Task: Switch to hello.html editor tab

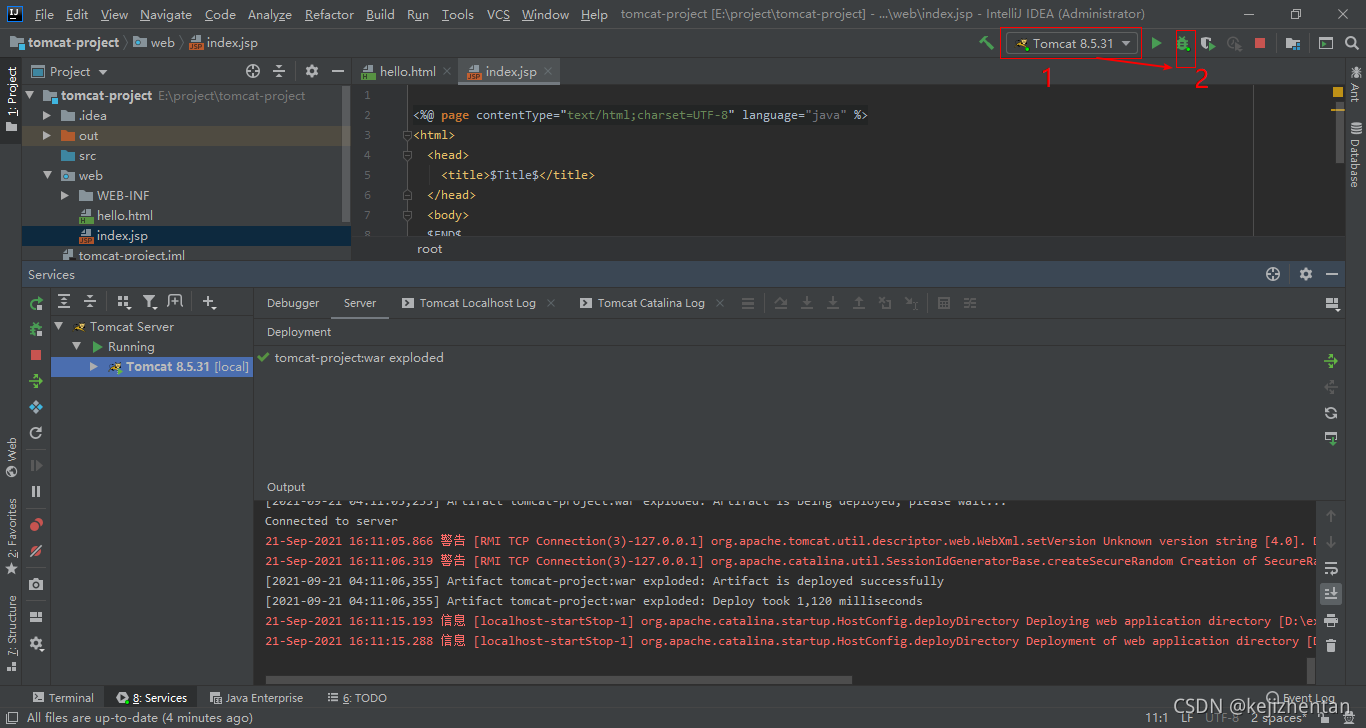Action: pyautogui.click(x=407, y=71)
